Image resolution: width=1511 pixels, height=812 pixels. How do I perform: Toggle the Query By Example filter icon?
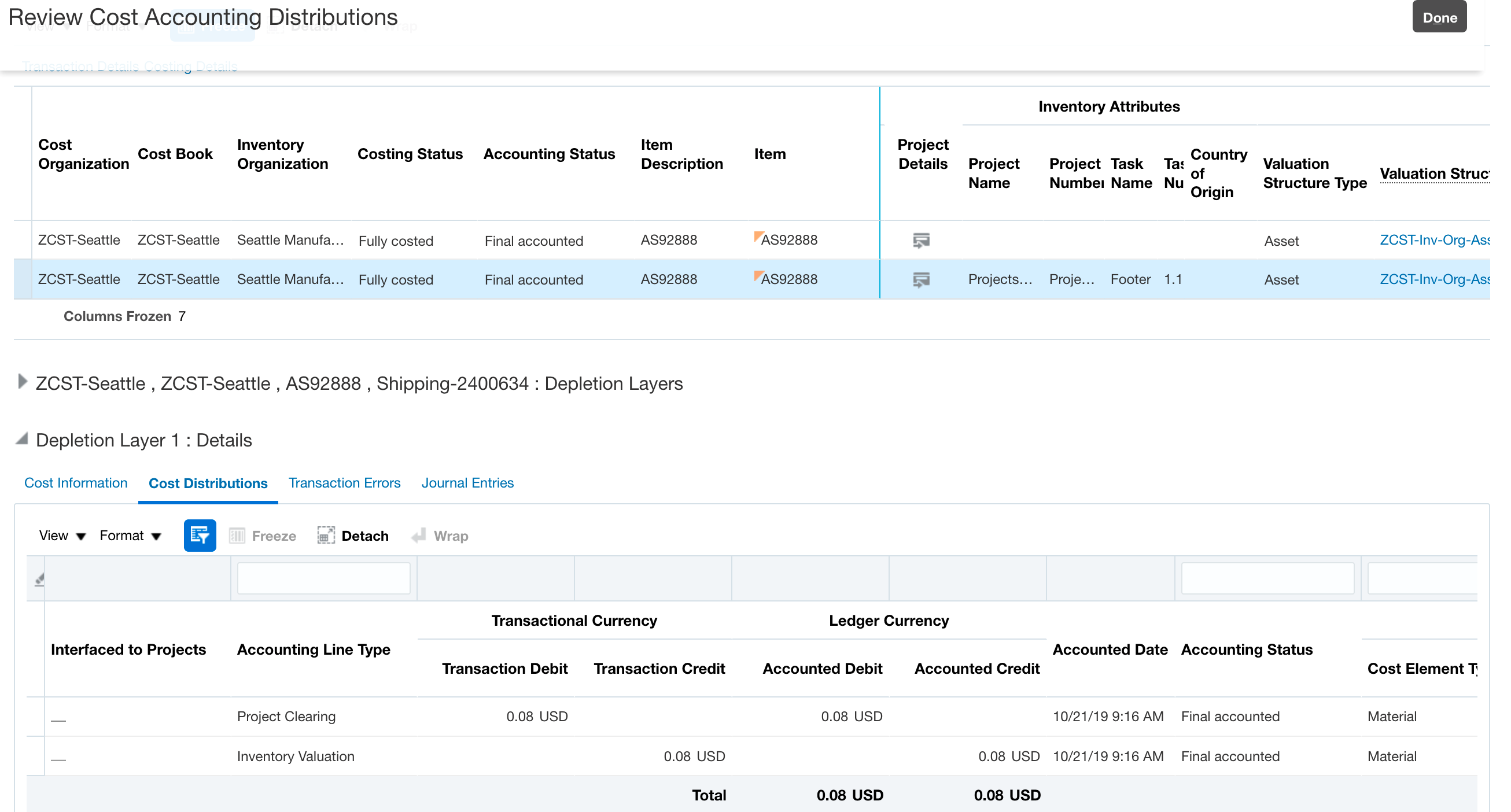click(200, 535)
